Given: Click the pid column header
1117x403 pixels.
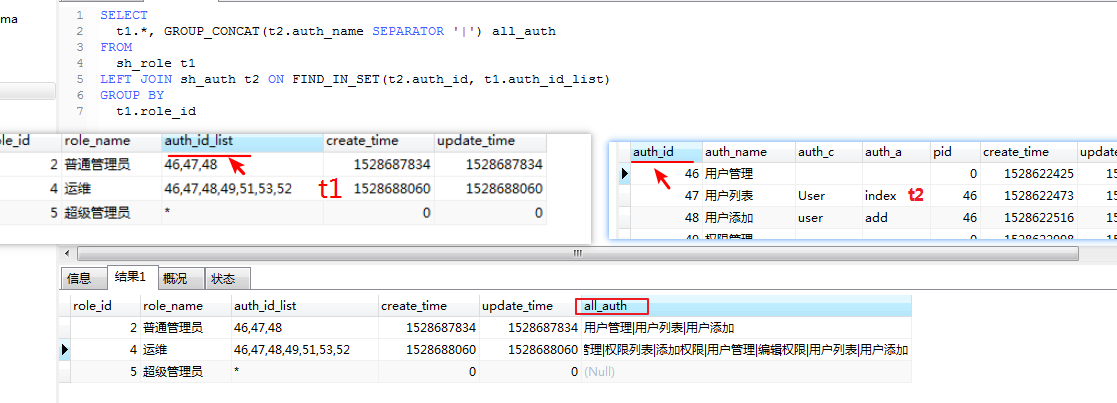Looking at the screenshot, I should pos(942,152).
